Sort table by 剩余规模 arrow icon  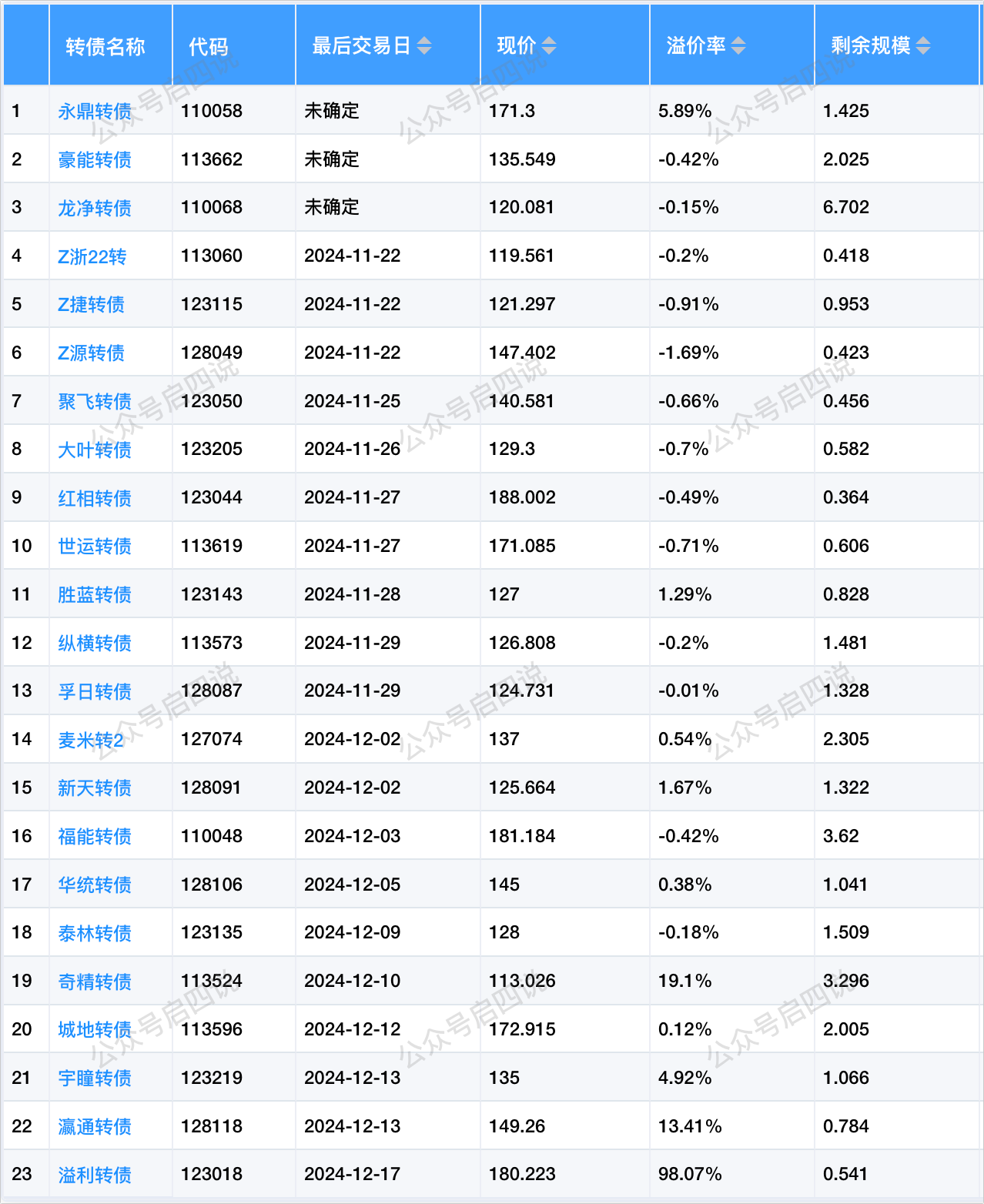coord(922,46)
